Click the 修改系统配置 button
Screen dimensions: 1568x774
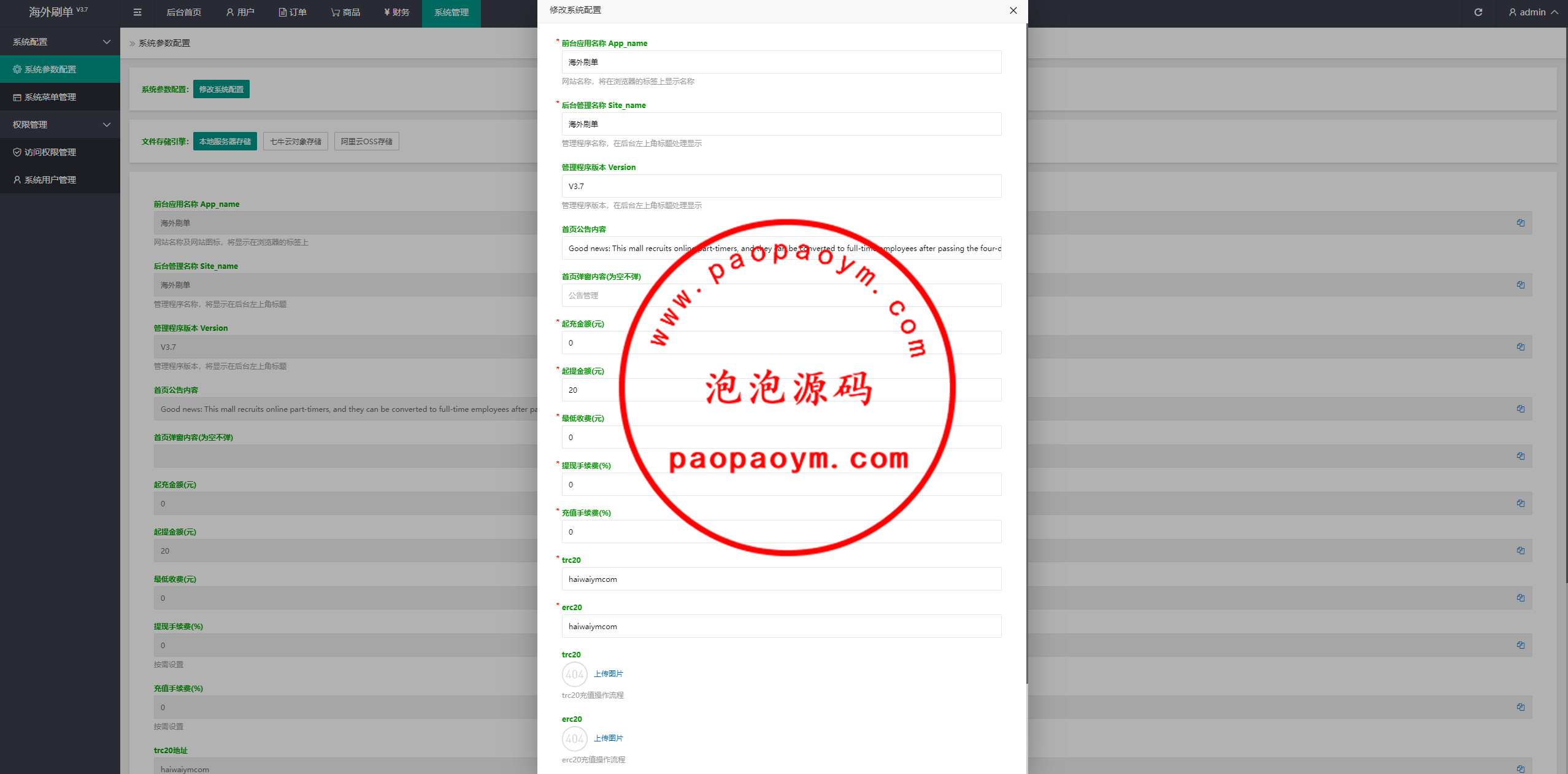221,89
